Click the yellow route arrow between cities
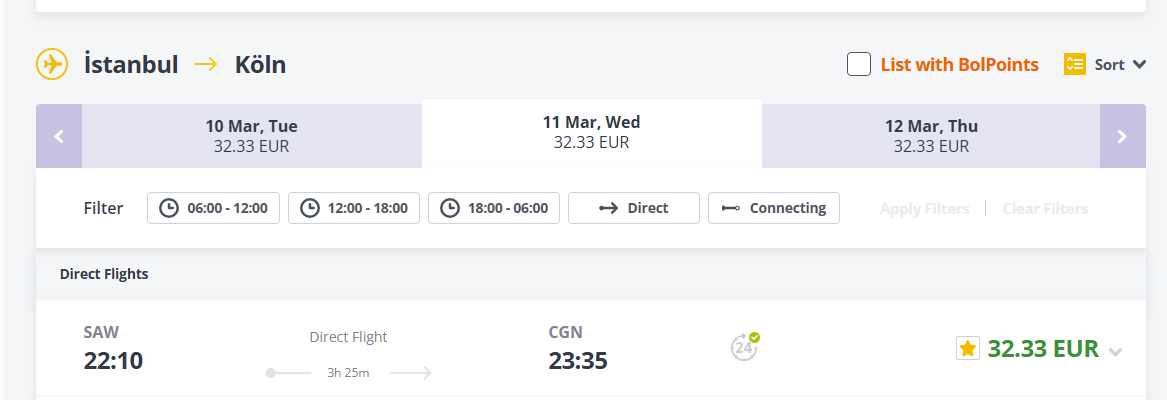1167x400 pixels. point(206,64)
